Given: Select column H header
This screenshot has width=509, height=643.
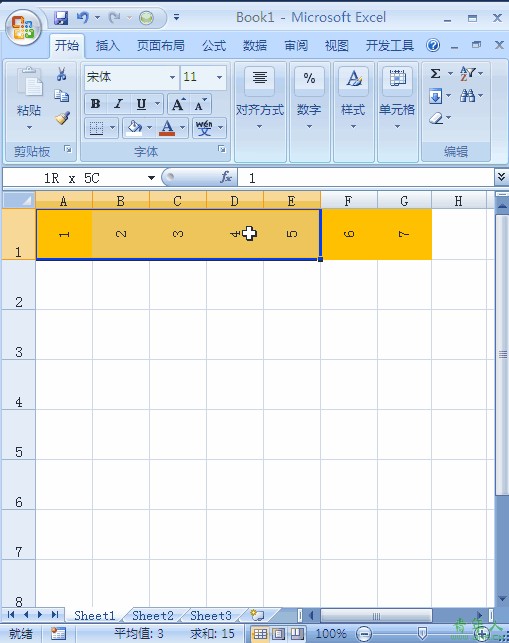Looking at the screenshot, I should click(459, 201).
